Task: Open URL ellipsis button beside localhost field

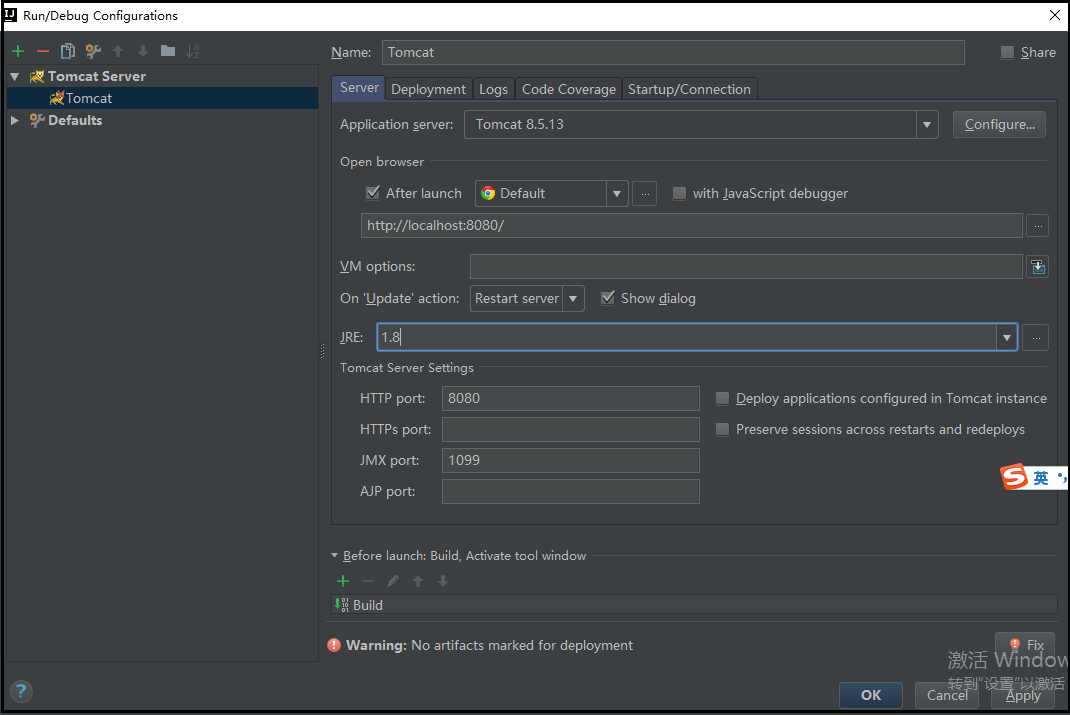Action: 1037,226
